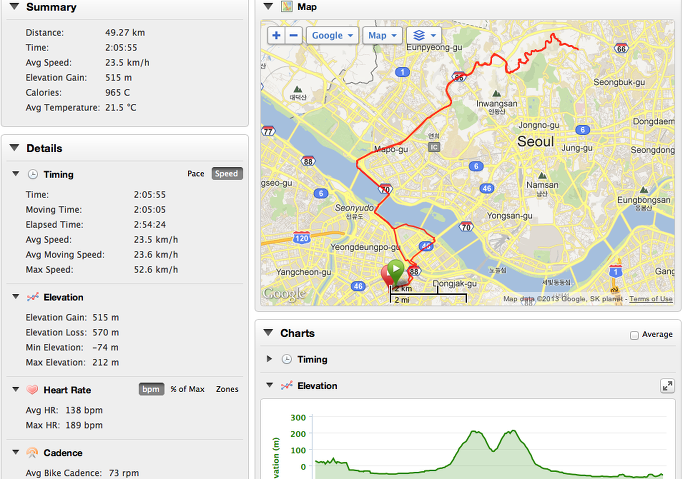The image size is (683, 479).
Task: Click the Map panel icon
Action: point(287,7)
